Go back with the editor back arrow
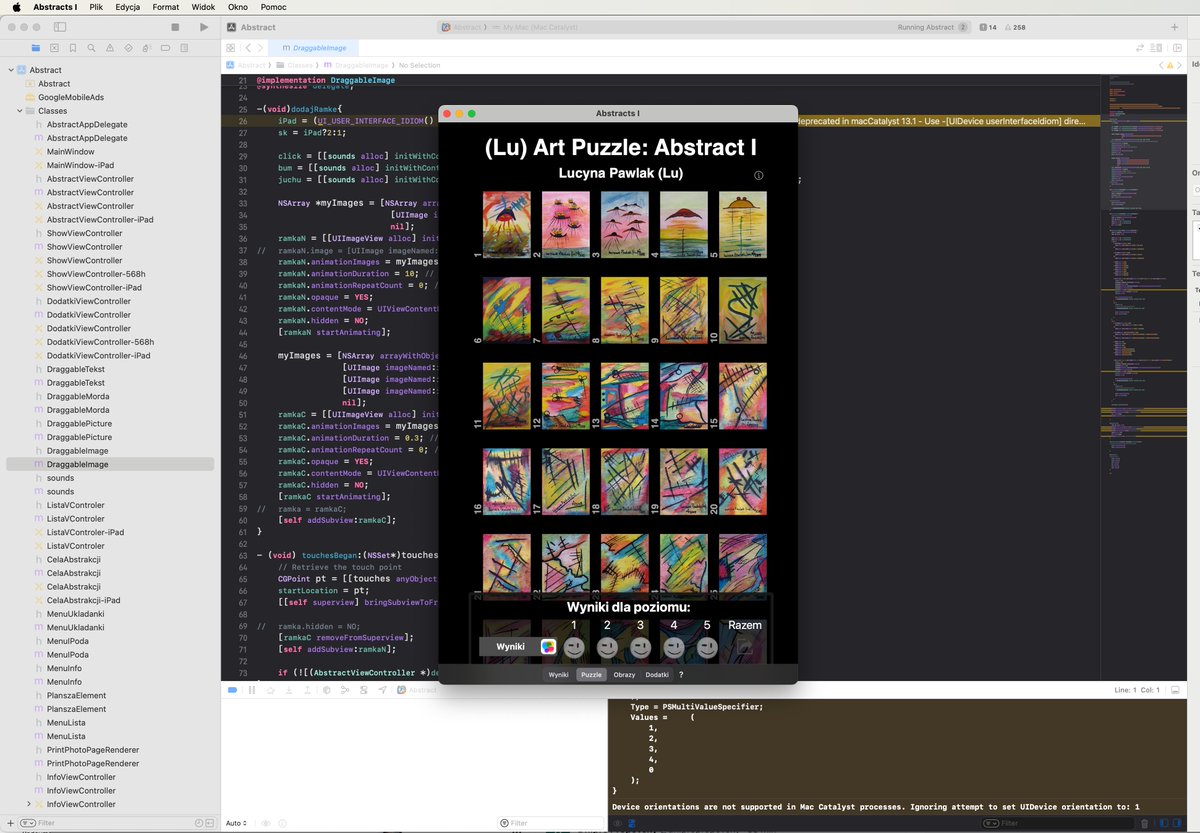 tap(248, 47)
